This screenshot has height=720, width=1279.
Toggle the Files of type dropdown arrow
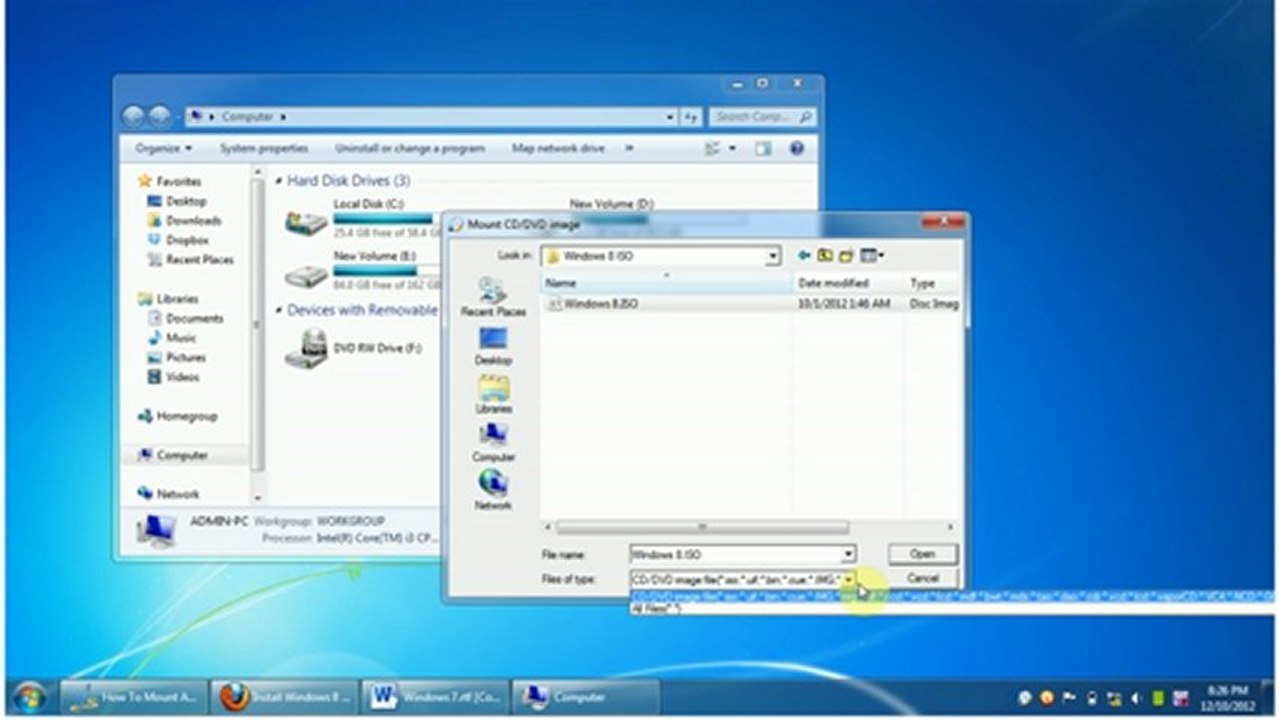coord(848,579)
